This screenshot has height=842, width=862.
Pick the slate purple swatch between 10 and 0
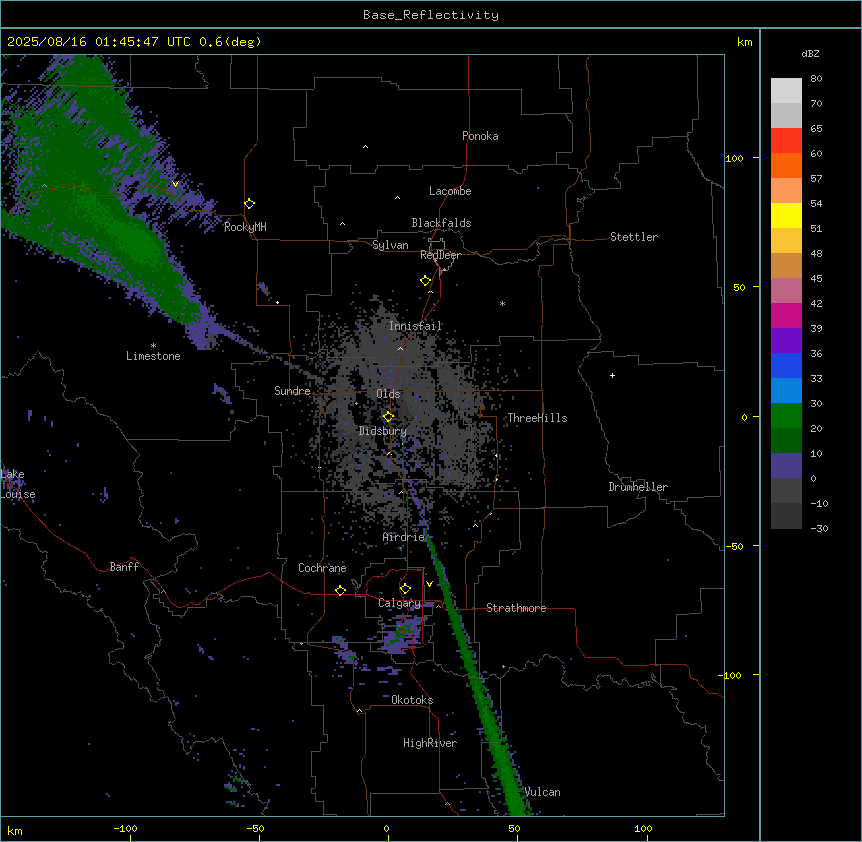[786, 466]
